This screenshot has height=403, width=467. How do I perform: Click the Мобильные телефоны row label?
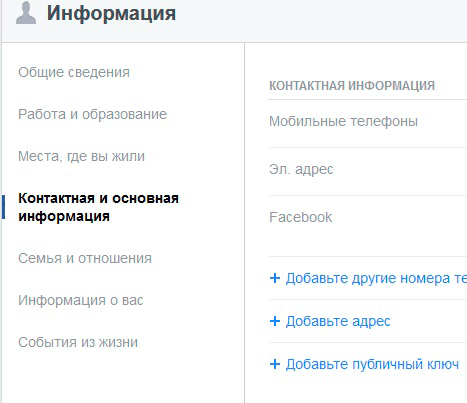pyautogui.click(x=343, y=121)
